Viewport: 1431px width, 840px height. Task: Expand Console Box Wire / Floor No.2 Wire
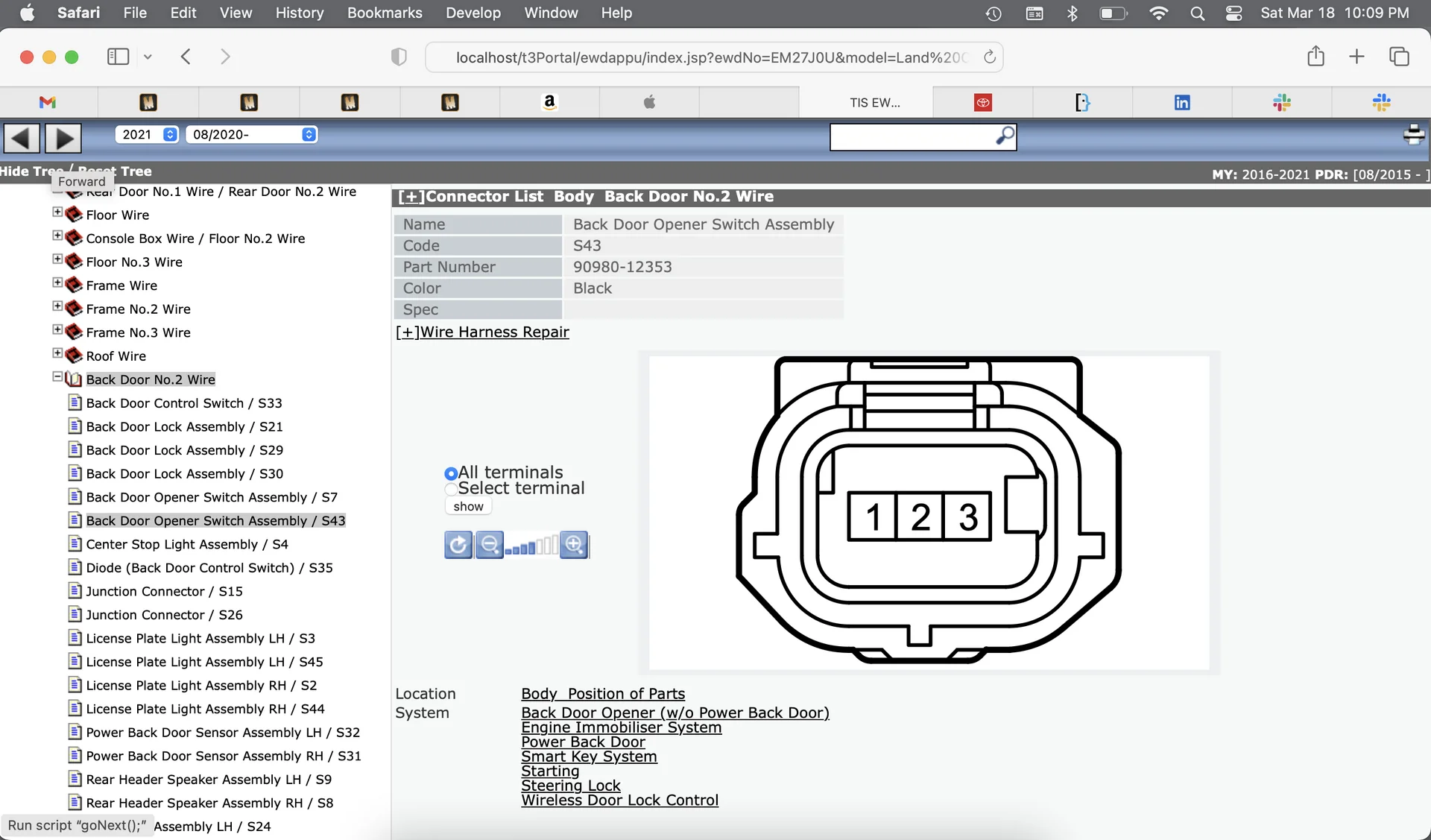click(x=57, y=236)
